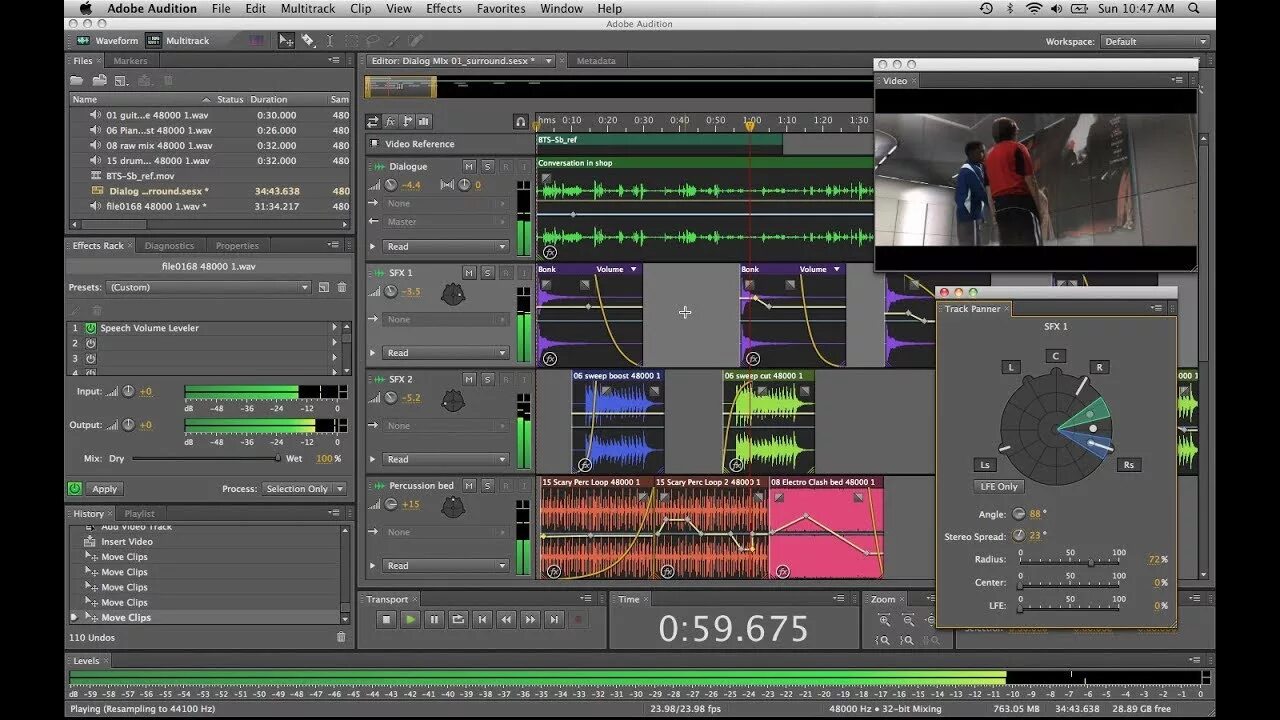Switch to the Playlist tab

coord(139,513)
